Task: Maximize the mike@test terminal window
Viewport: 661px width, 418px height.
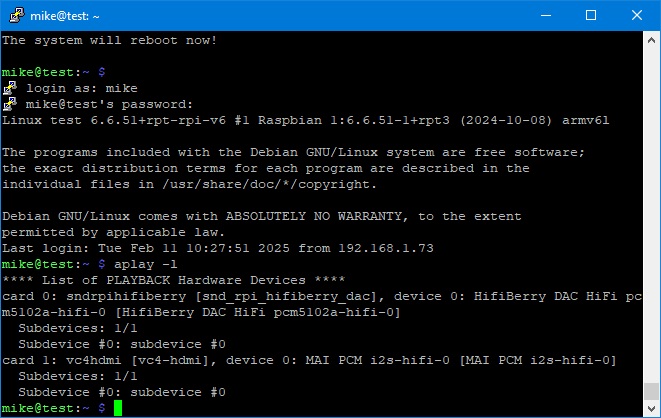Action: click(x=591, y=16)
